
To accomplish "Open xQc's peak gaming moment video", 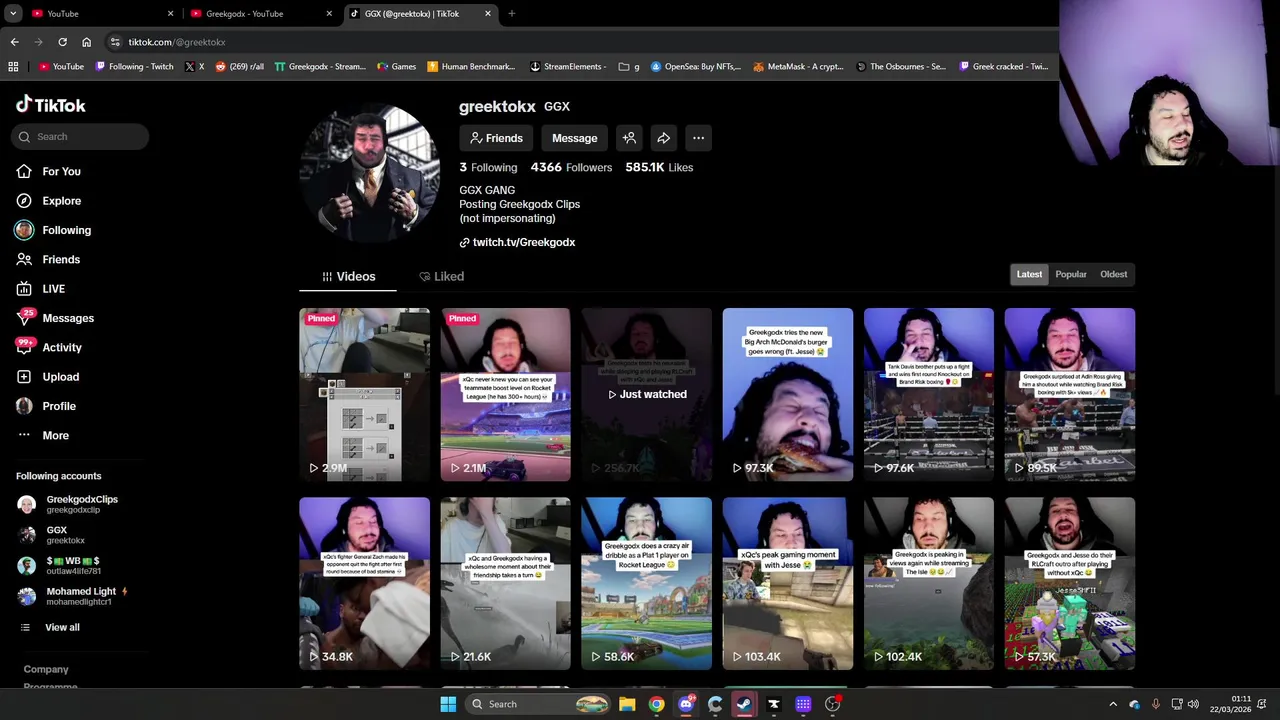I will (x=787, y=584).
